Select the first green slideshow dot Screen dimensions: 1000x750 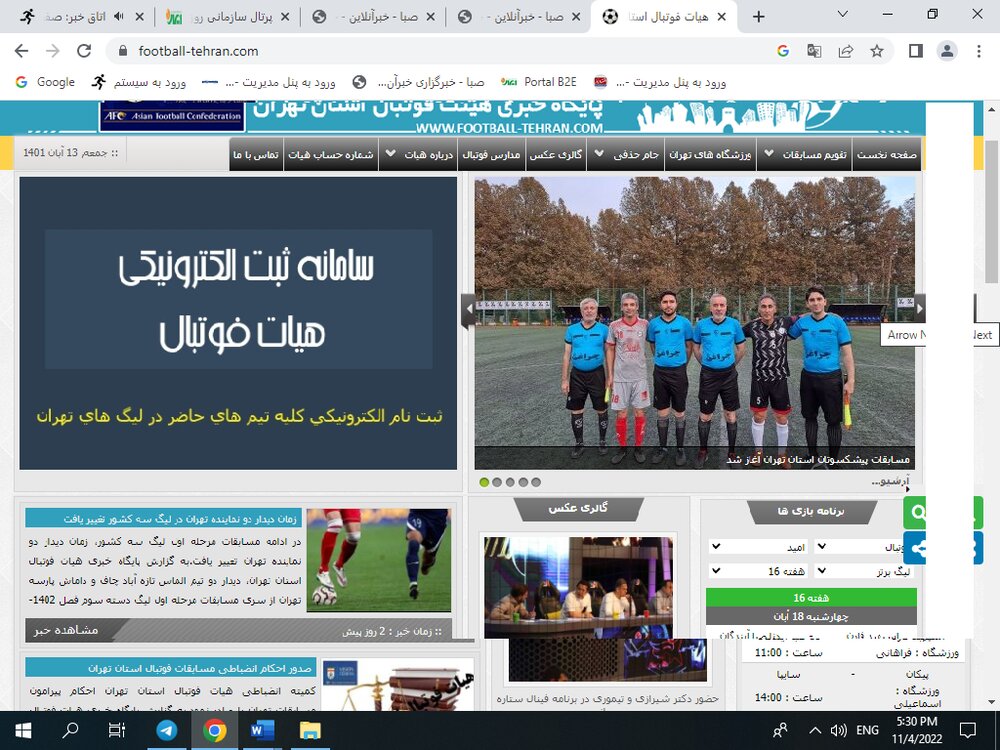click(x=485, y=482)
